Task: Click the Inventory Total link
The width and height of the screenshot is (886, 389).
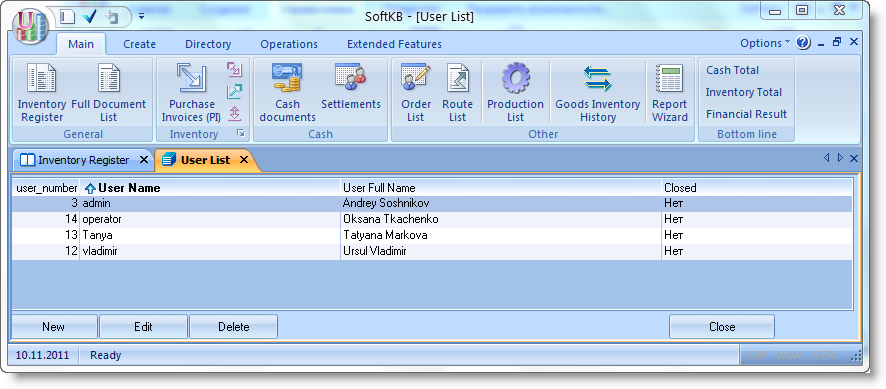Action: 744,92
